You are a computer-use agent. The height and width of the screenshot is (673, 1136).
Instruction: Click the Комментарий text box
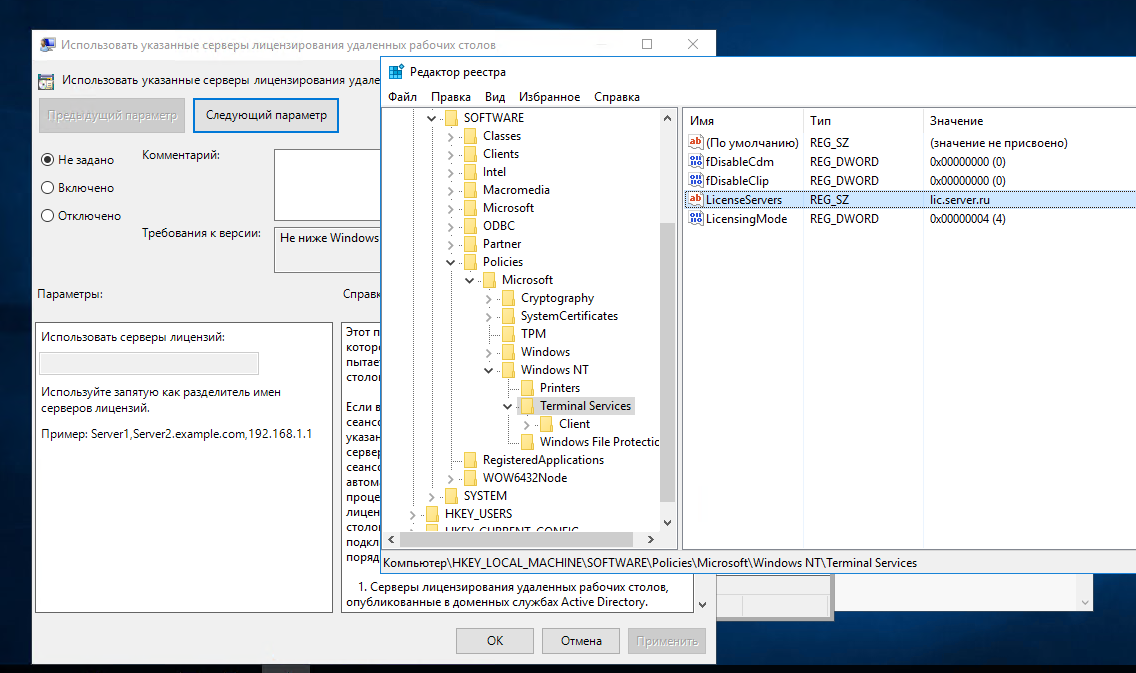click(327, 185)
